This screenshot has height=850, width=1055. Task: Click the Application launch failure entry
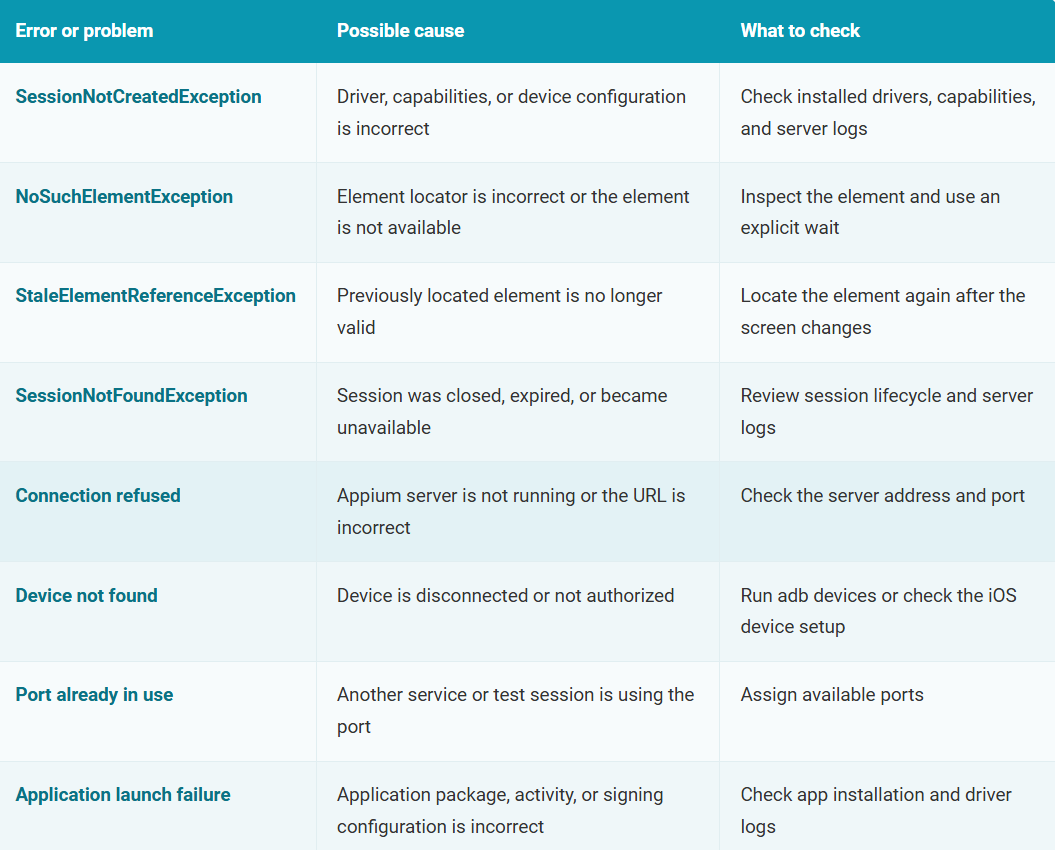click(x=122, y=795)
